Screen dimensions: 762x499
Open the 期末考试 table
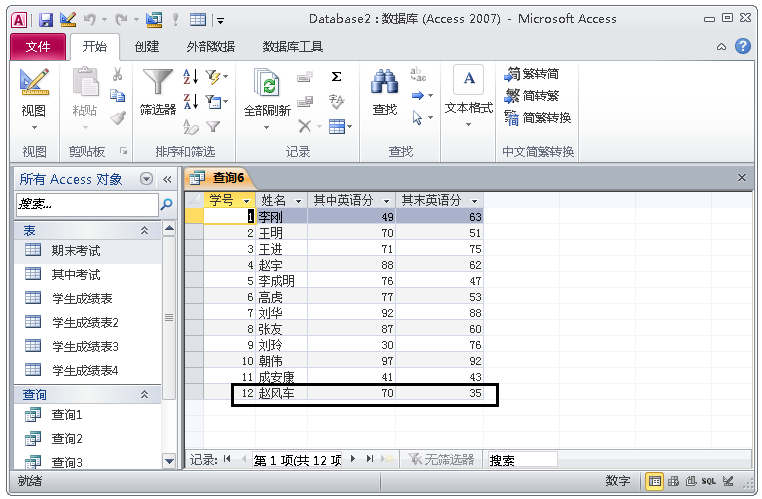point(87,251)
